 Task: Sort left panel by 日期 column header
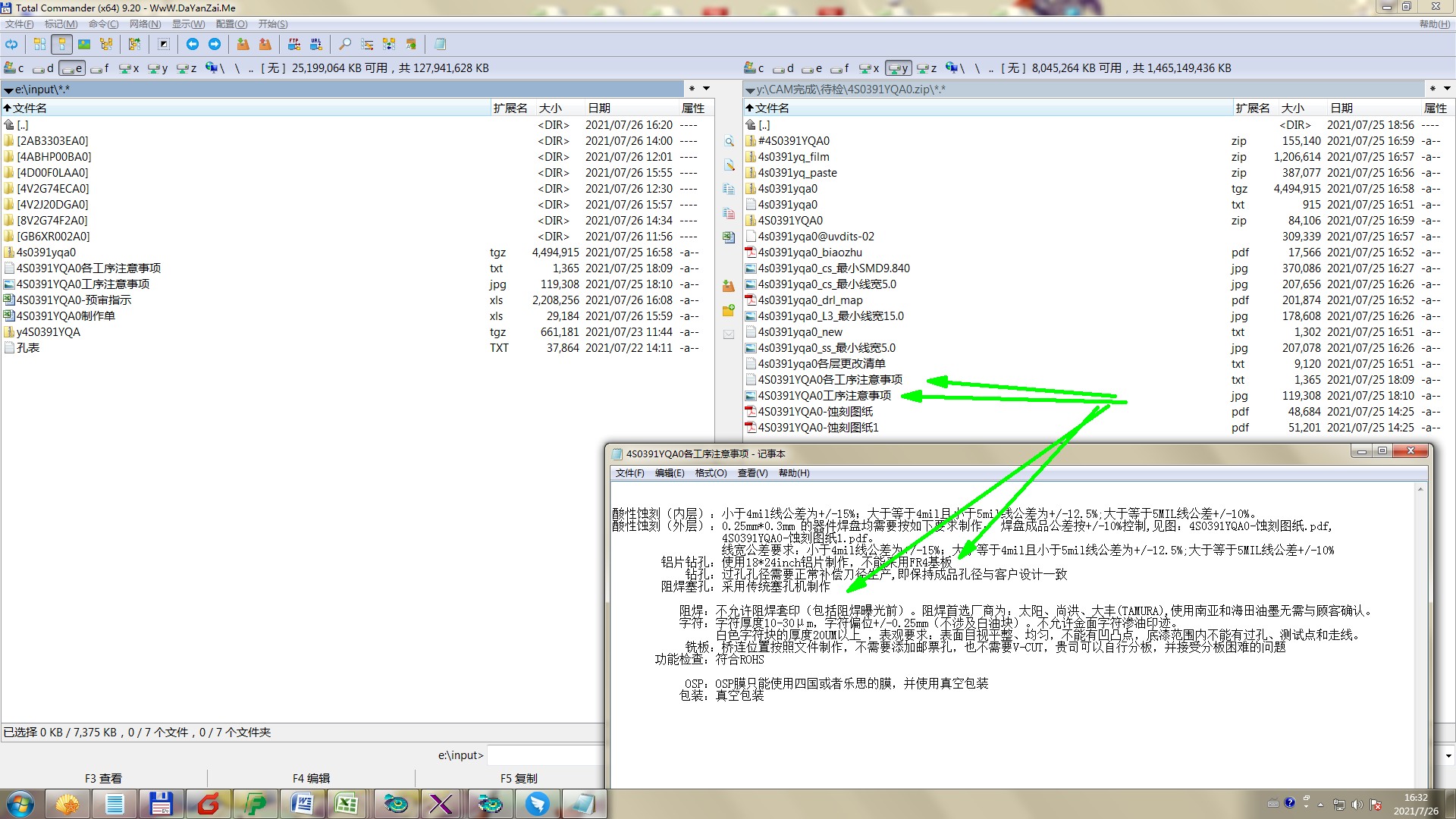pos(599,108)
